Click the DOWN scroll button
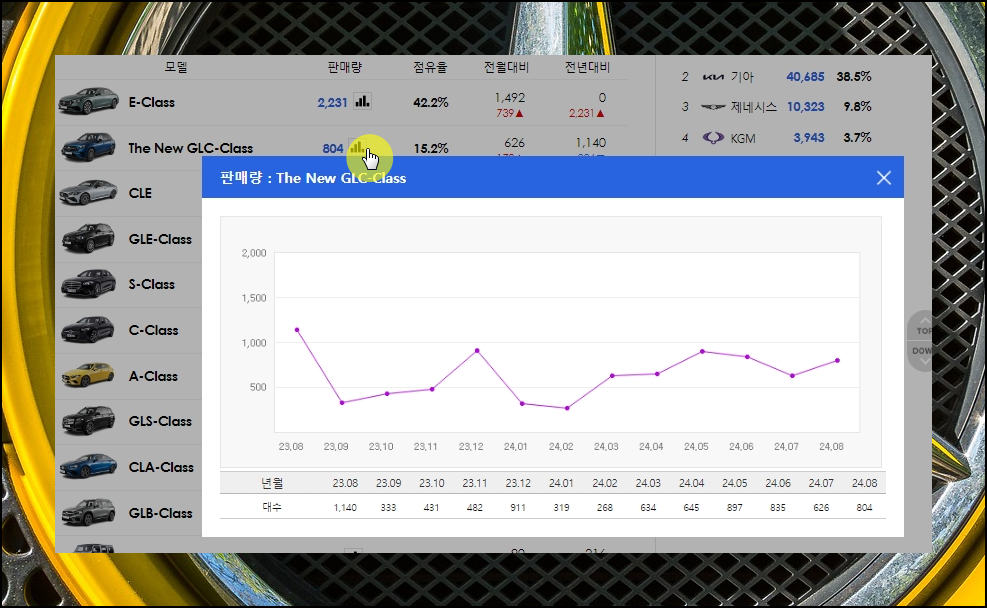This screenshot has height=608, width=987. 922,356
